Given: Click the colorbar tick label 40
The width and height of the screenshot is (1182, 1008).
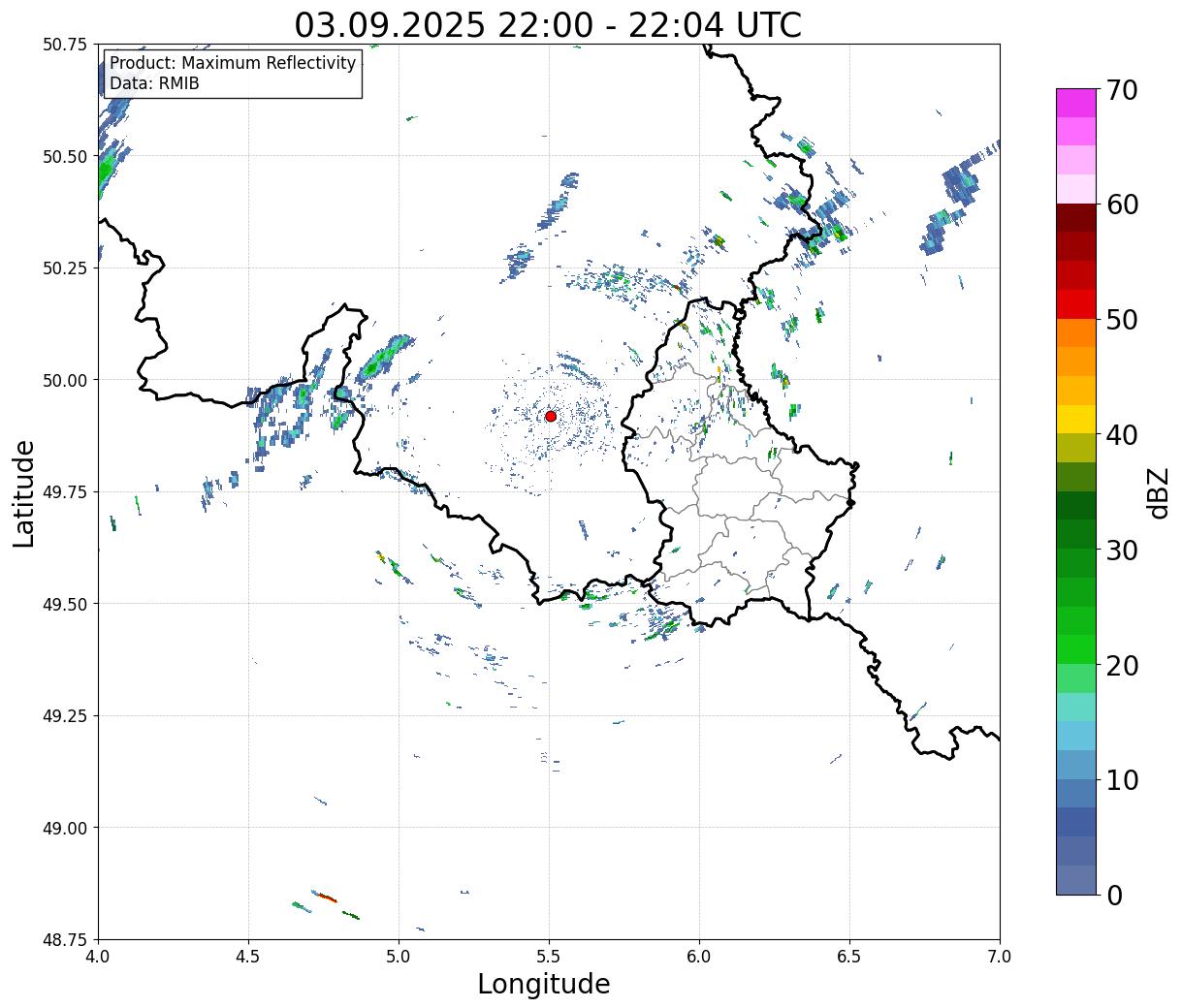Looking at the screenshot, I should tap(1121, 435).
